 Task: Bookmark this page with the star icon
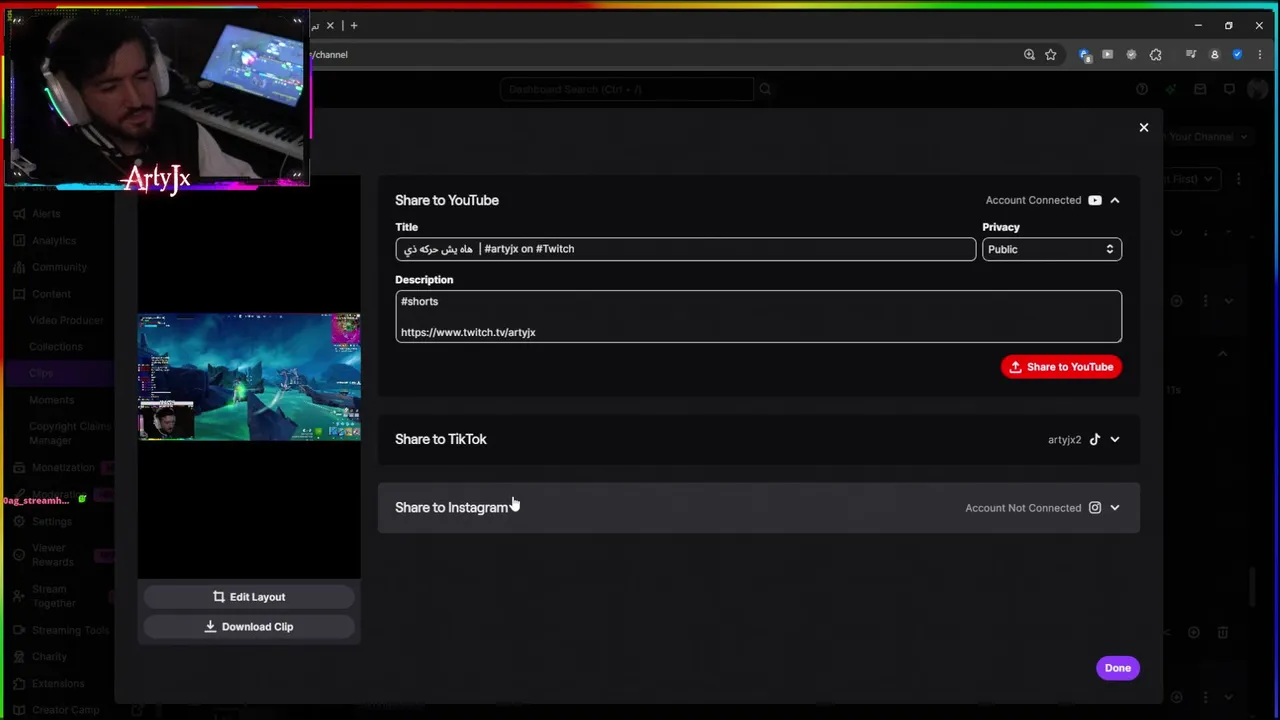pyautogui.click(x=1051, y=55)
